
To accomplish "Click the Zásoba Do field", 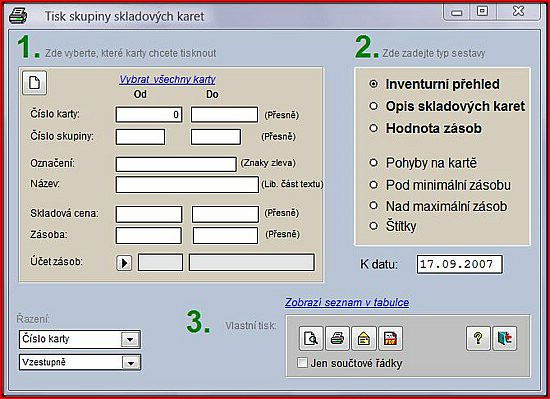I will coord(226,236).
